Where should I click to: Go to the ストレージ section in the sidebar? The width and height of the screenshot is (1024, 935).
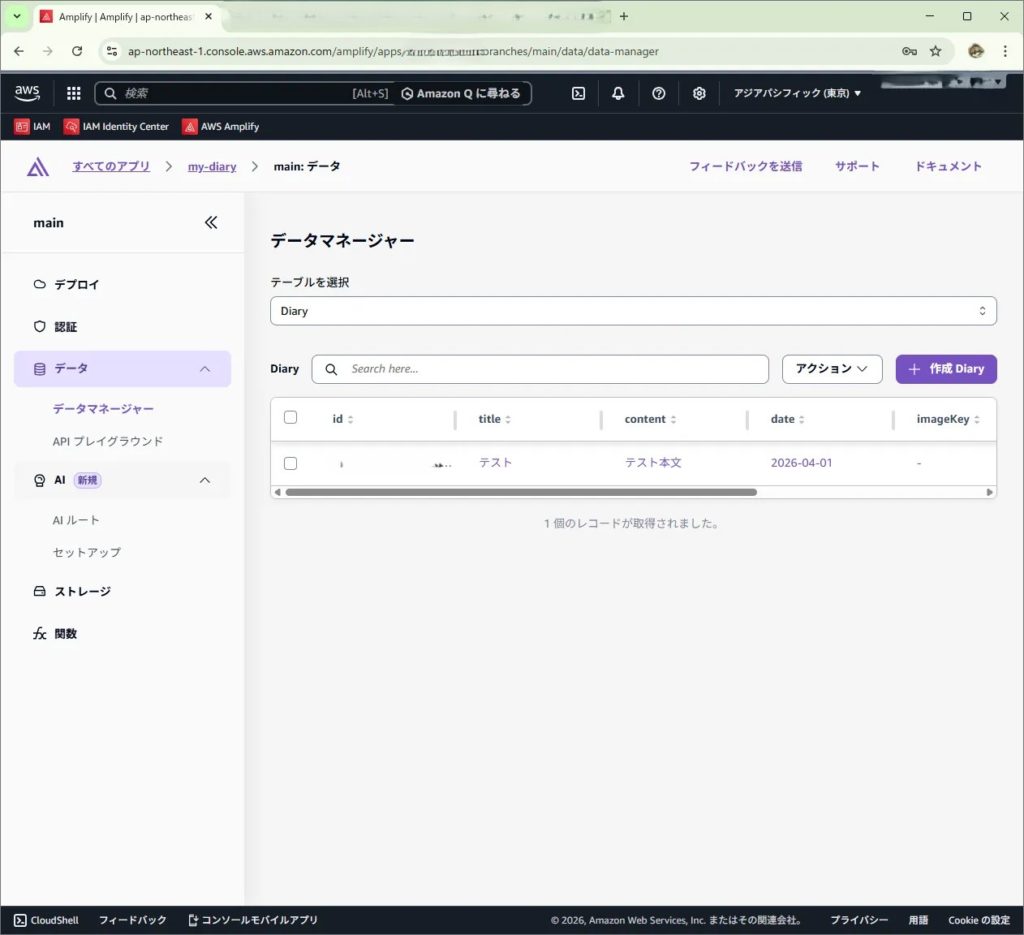click(82, 591)
